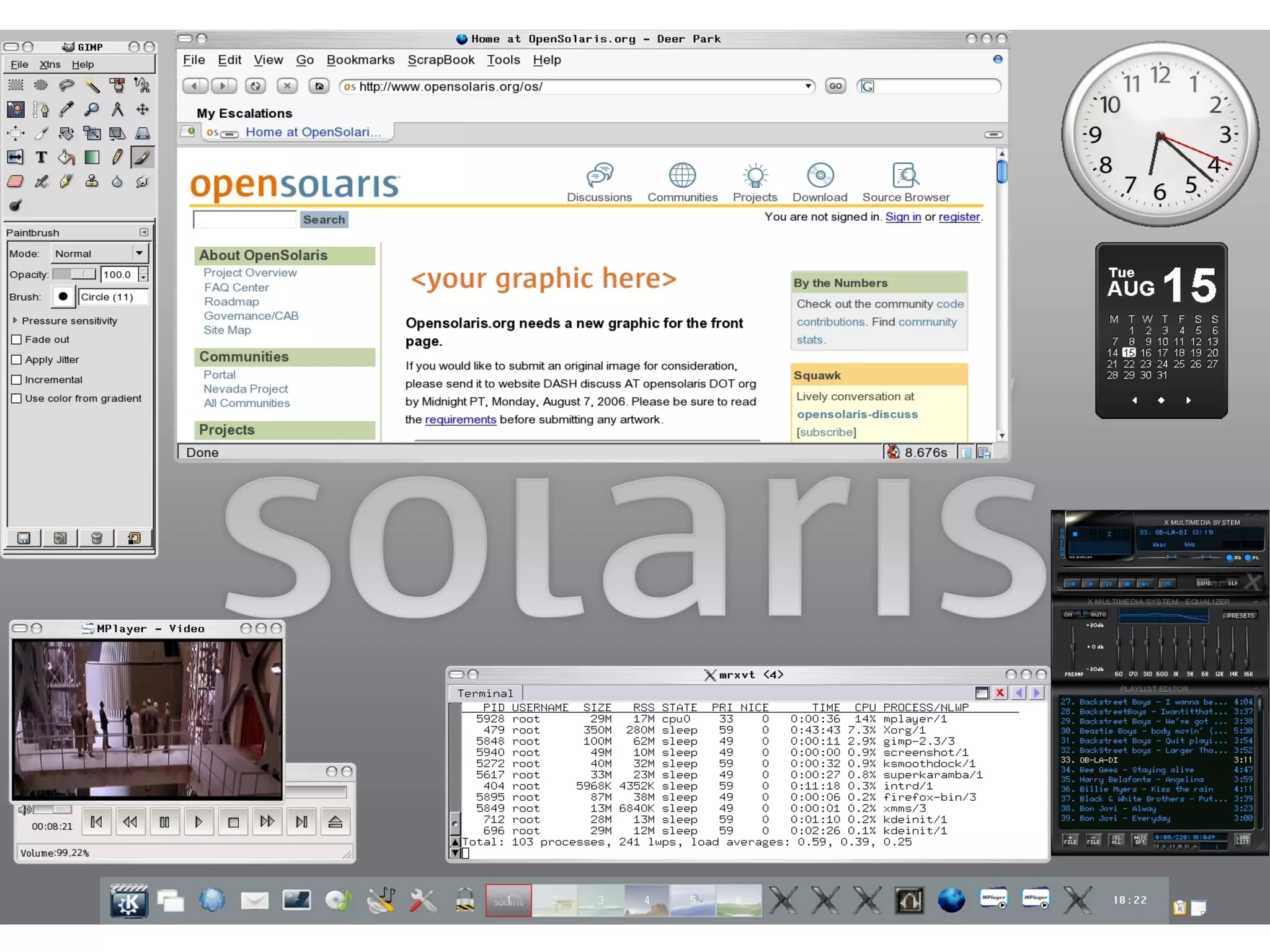Select the Flip tool in GIMP

tap(16, 157)
